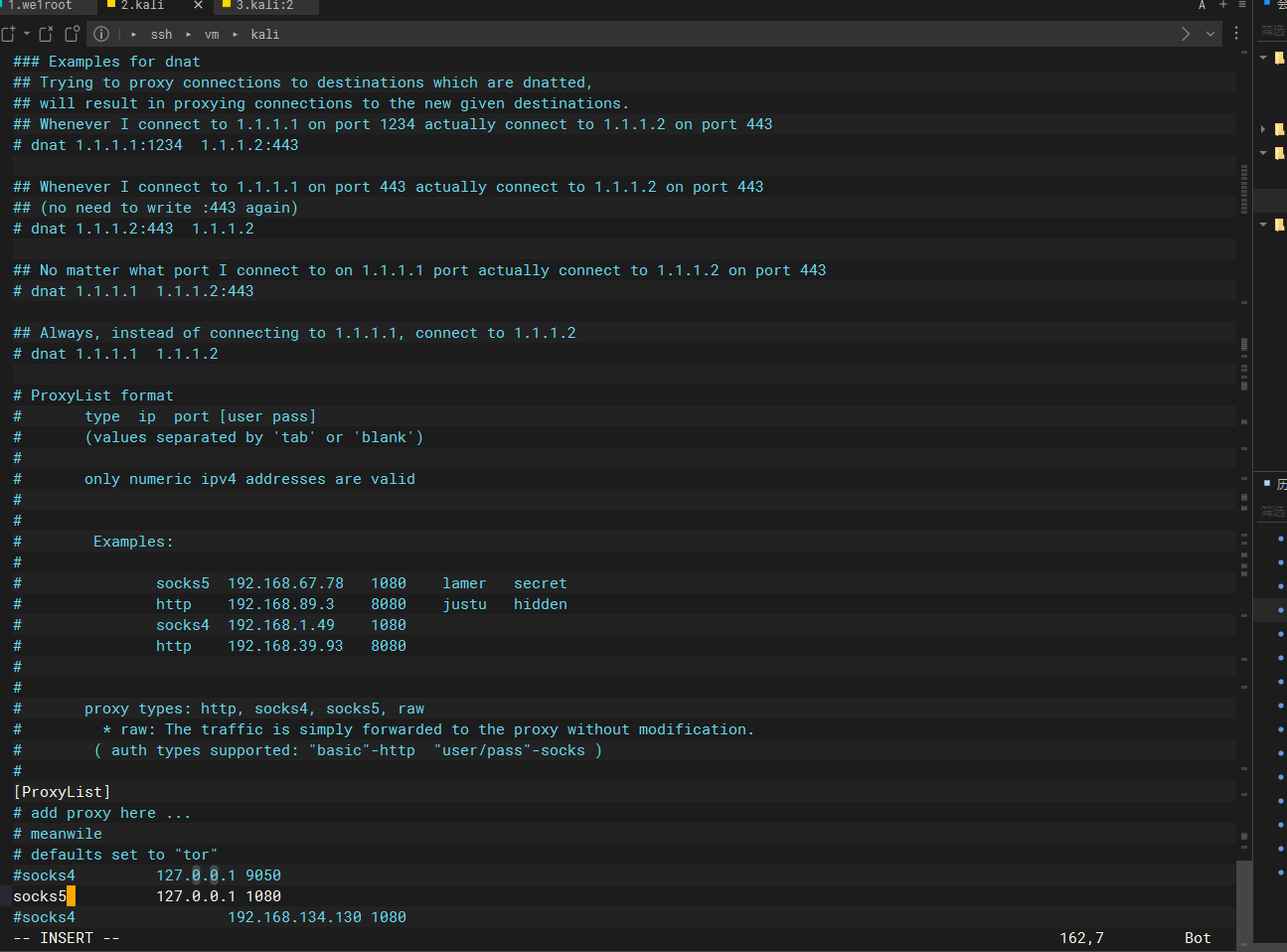The width and height of the screenshot is (1287, 952).
Task: Expand the new session dropdown arrow
Action: tap(26, 34)
